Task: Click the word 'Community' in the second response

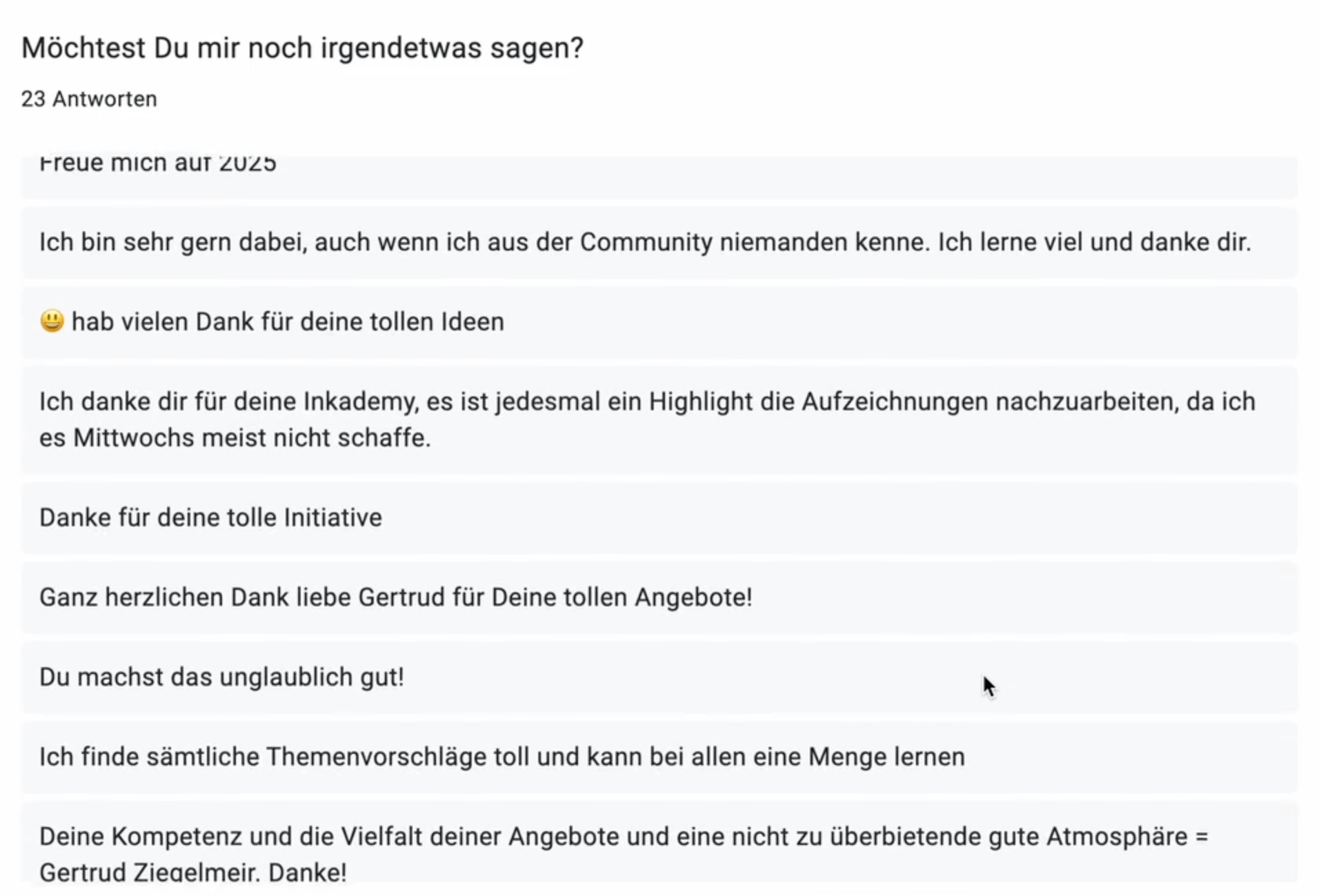Action: 646,242
